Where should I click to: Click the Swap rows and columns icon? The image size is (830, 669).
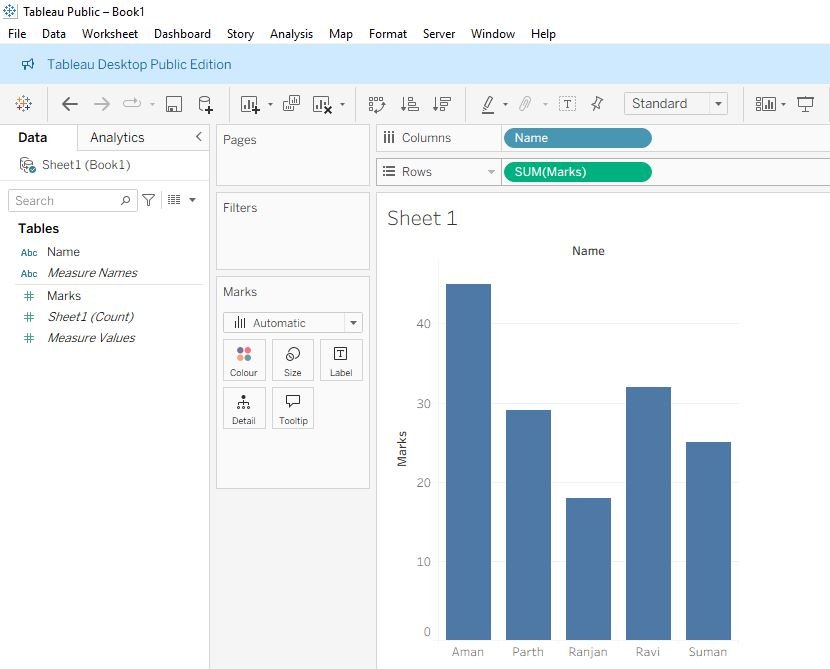coord(377,104)
